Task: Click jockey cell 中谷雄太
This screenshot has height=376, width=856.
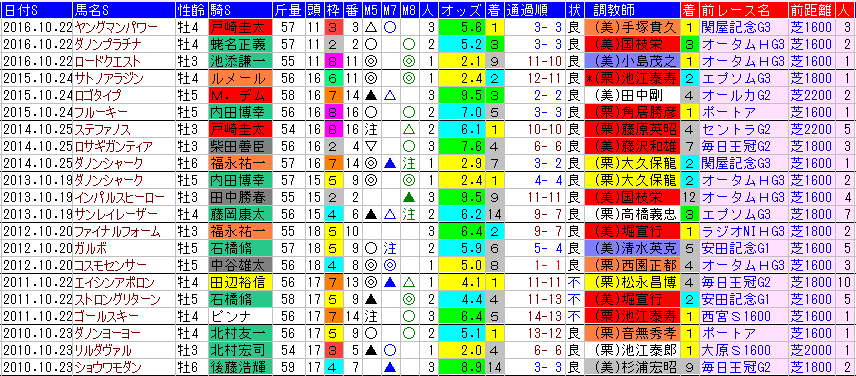Action: coord(239,265)
